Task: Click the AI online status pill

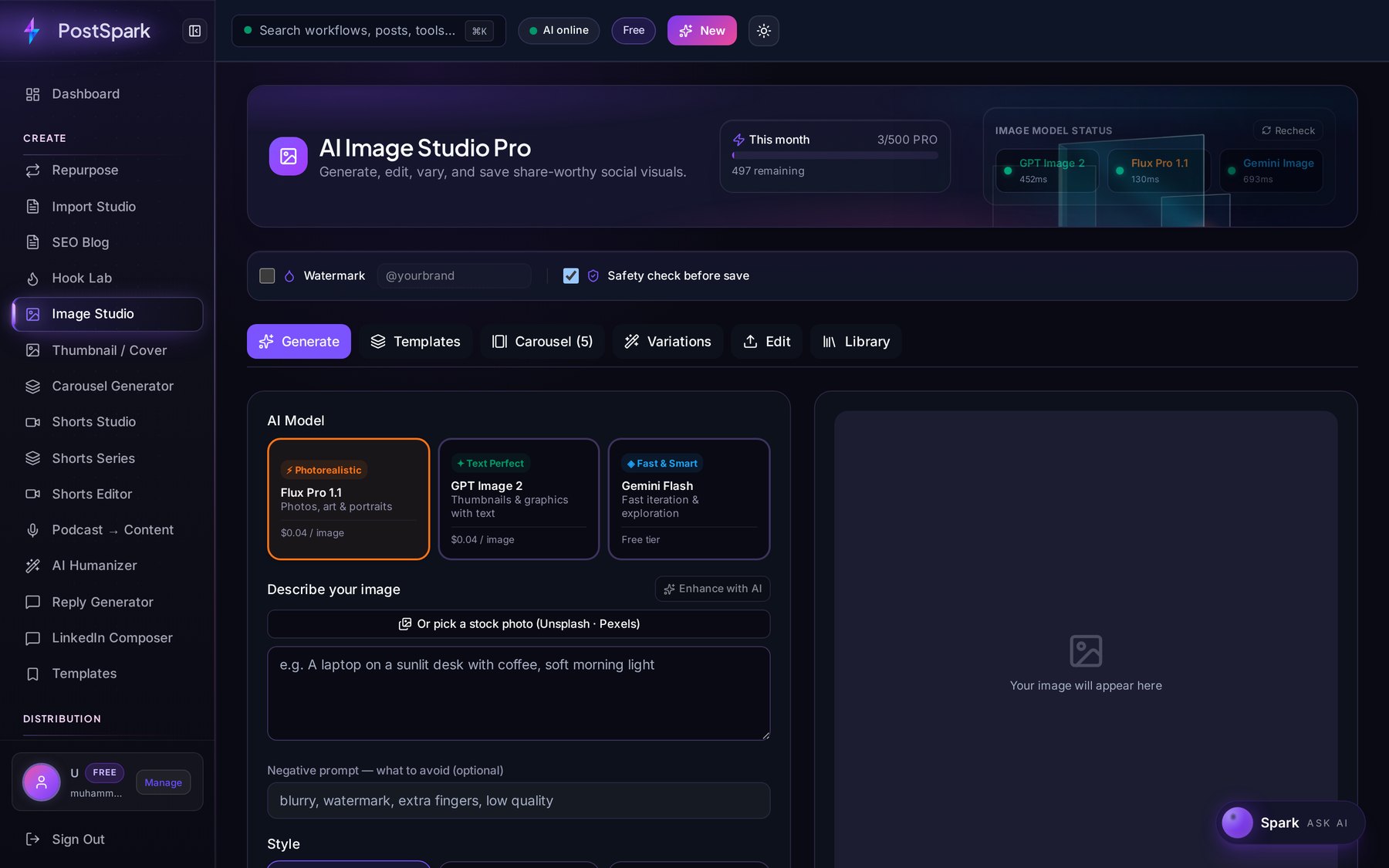Action: 559,31
